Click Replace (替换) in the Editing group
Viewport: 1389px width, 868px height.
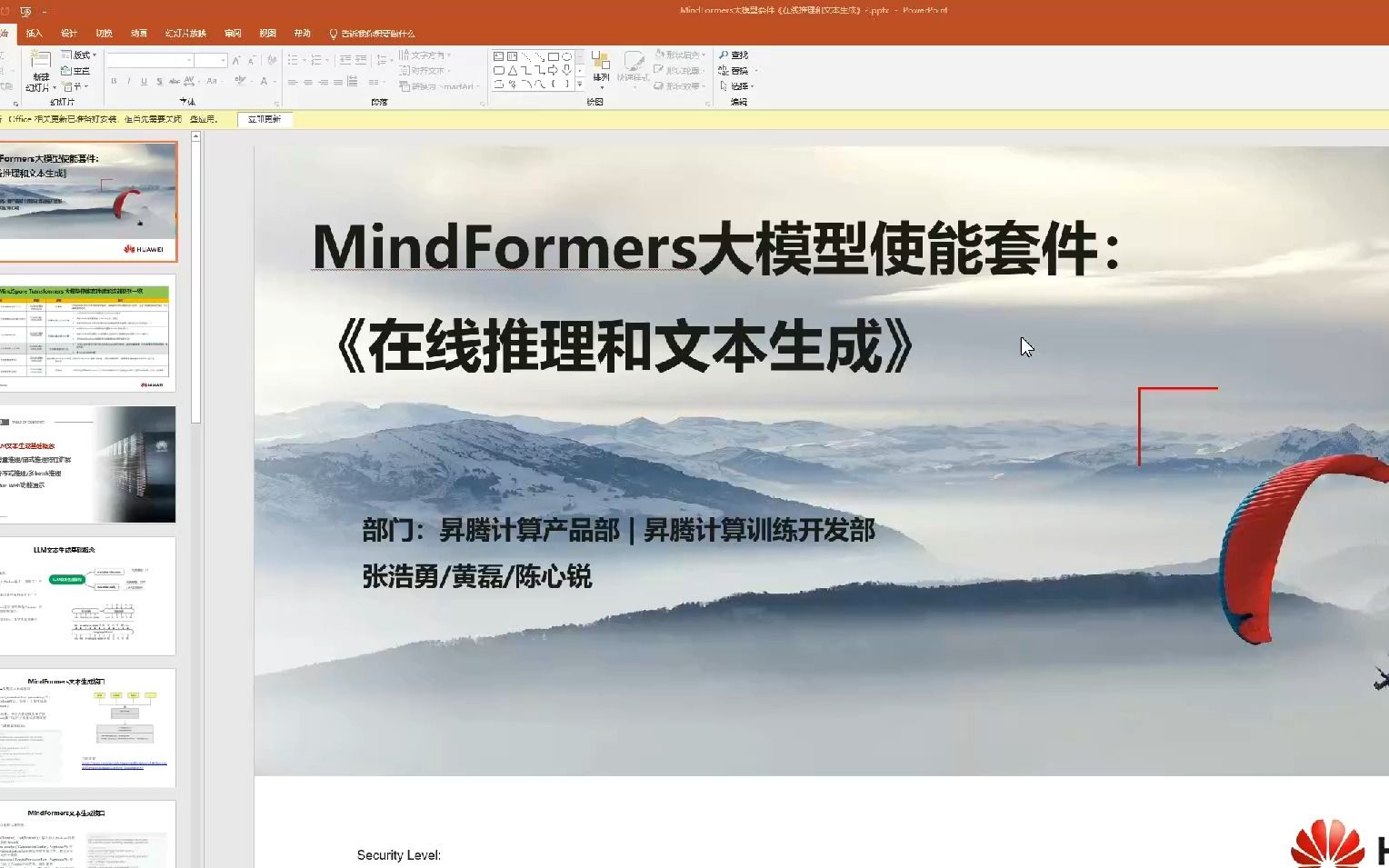point(734,70)
